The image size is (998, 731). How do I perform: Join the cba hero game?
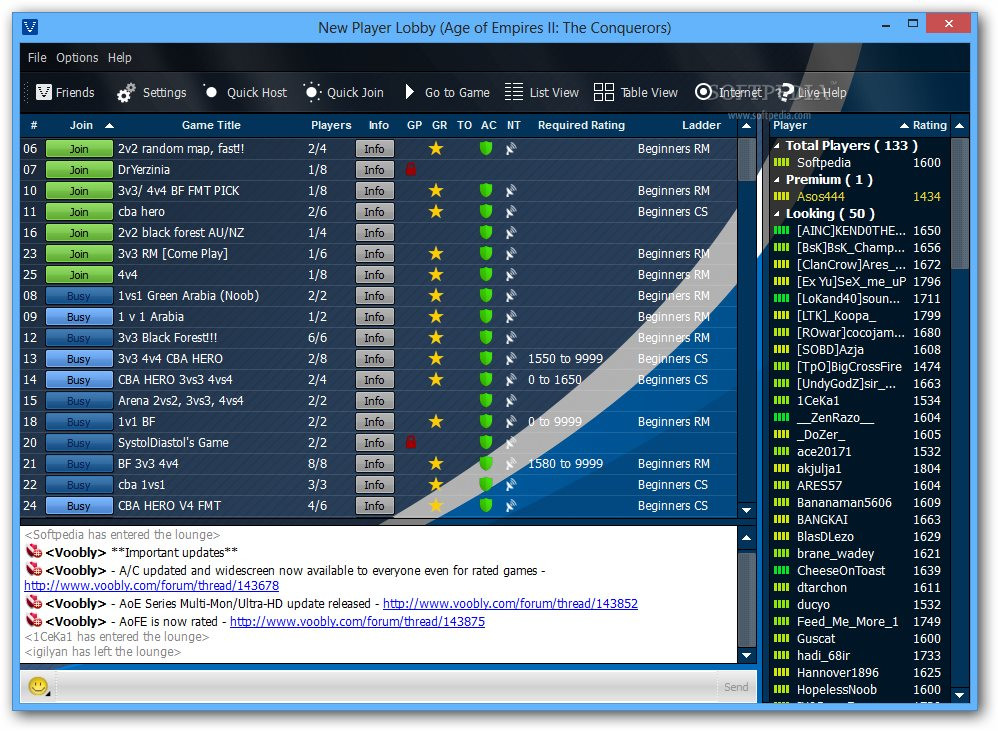pos(79,211)
